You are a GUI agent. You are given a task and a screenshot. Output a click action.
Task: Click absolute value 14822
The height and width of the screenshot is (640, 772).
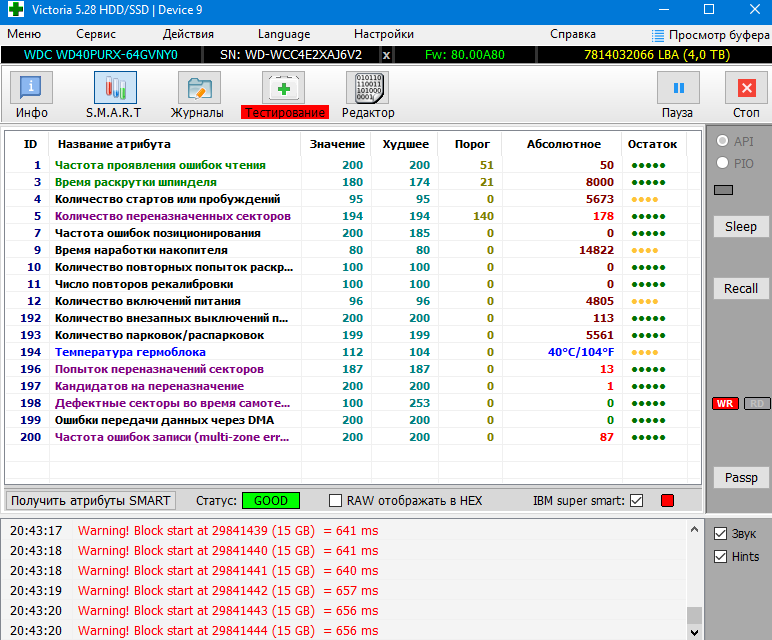coord(596,250)
